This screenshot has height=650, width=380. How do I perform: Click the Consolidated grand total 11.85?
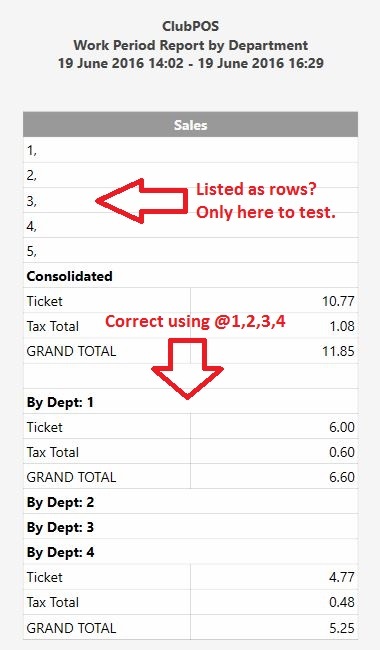tap(338, 351)
